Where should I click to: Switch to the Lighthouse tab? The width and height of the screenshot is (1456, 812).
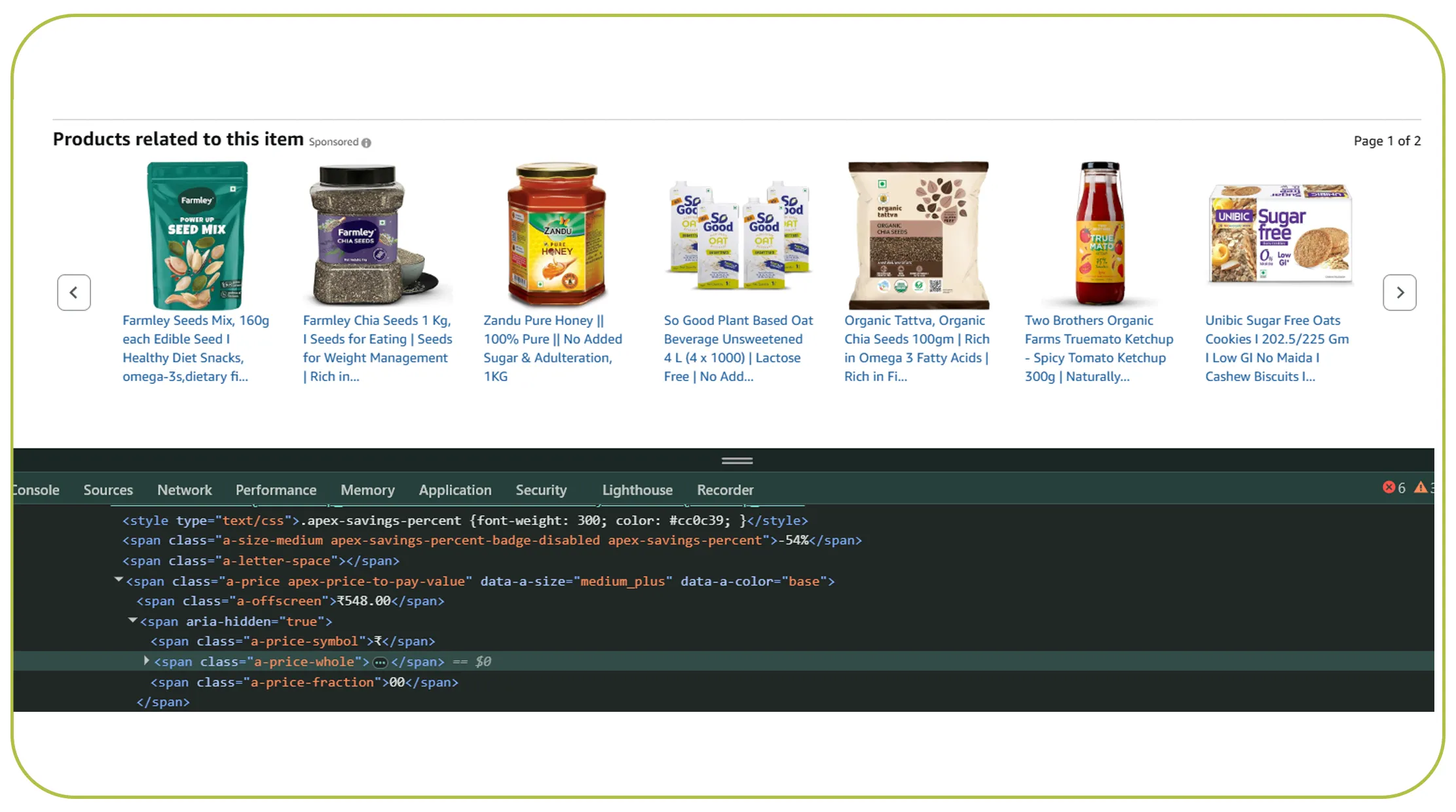[637, 490]
